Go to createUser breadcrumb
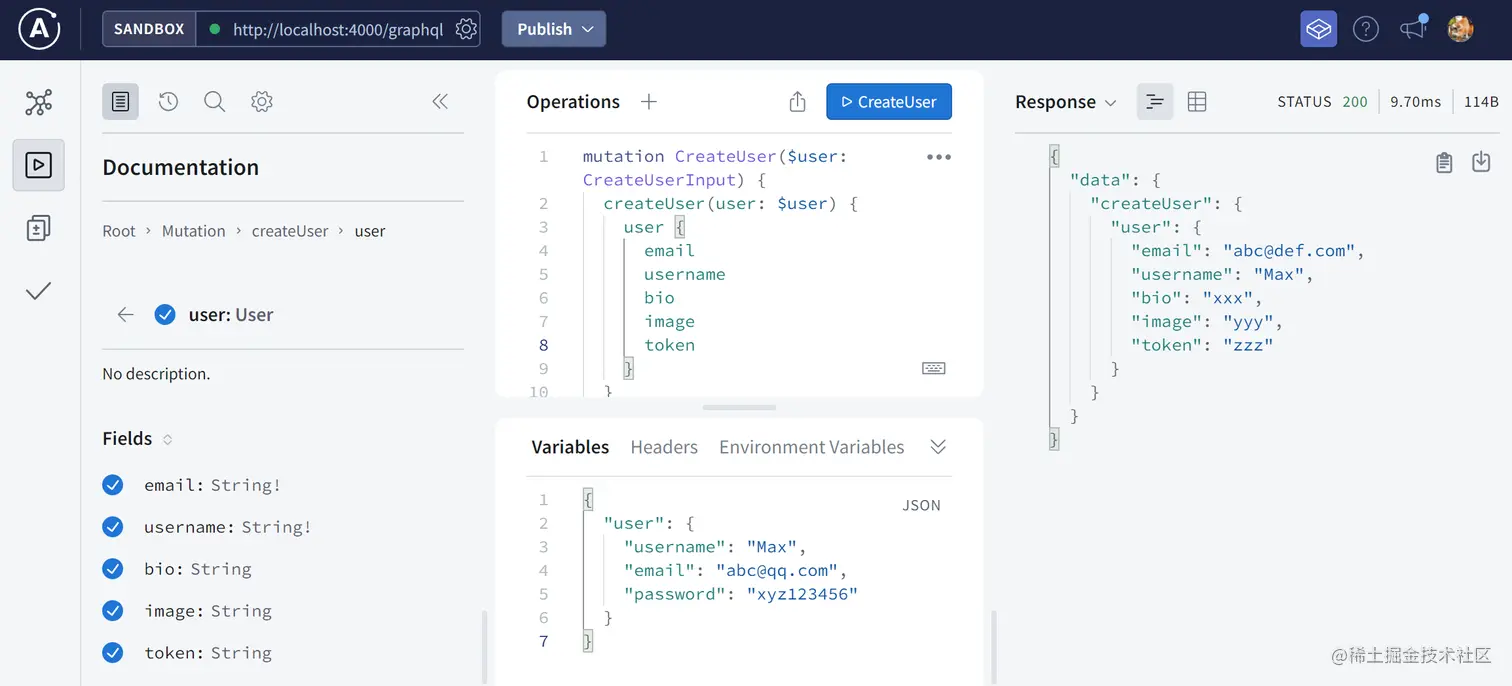The image size is (1512, 686). [x=290, y=231]
